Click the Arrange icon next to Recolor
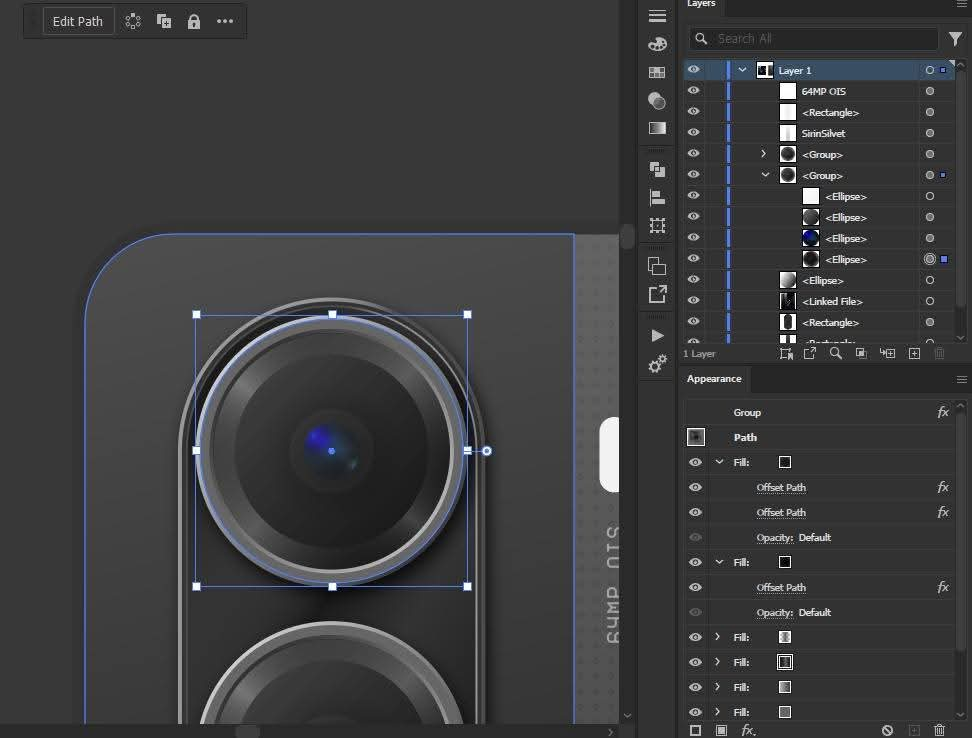 tap(164, 21)
